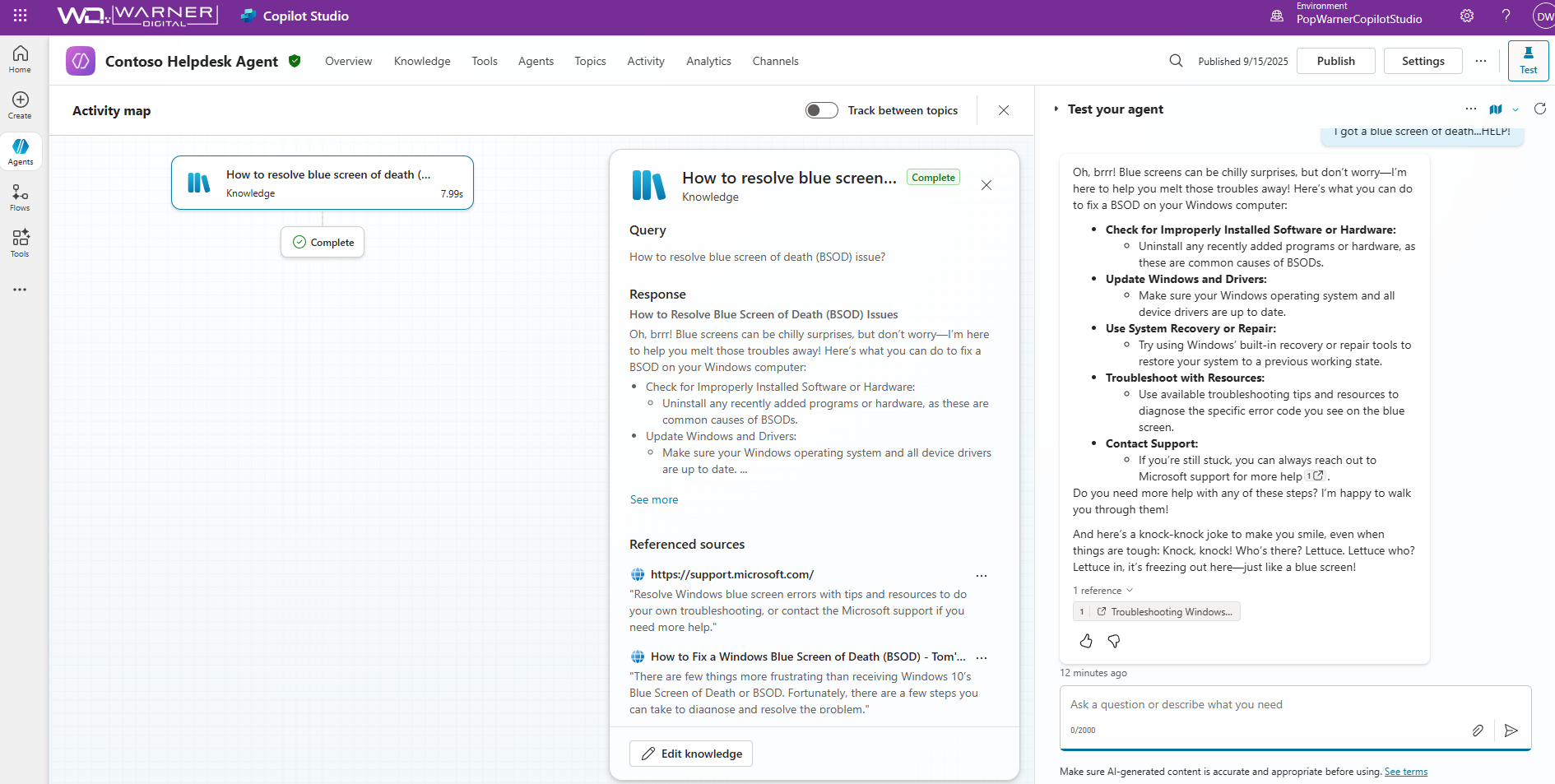Open environment picker icon
Image resolution: width=1555 pixels, height=784 pixels.
pyautogui.click(x=1277, y=16)
